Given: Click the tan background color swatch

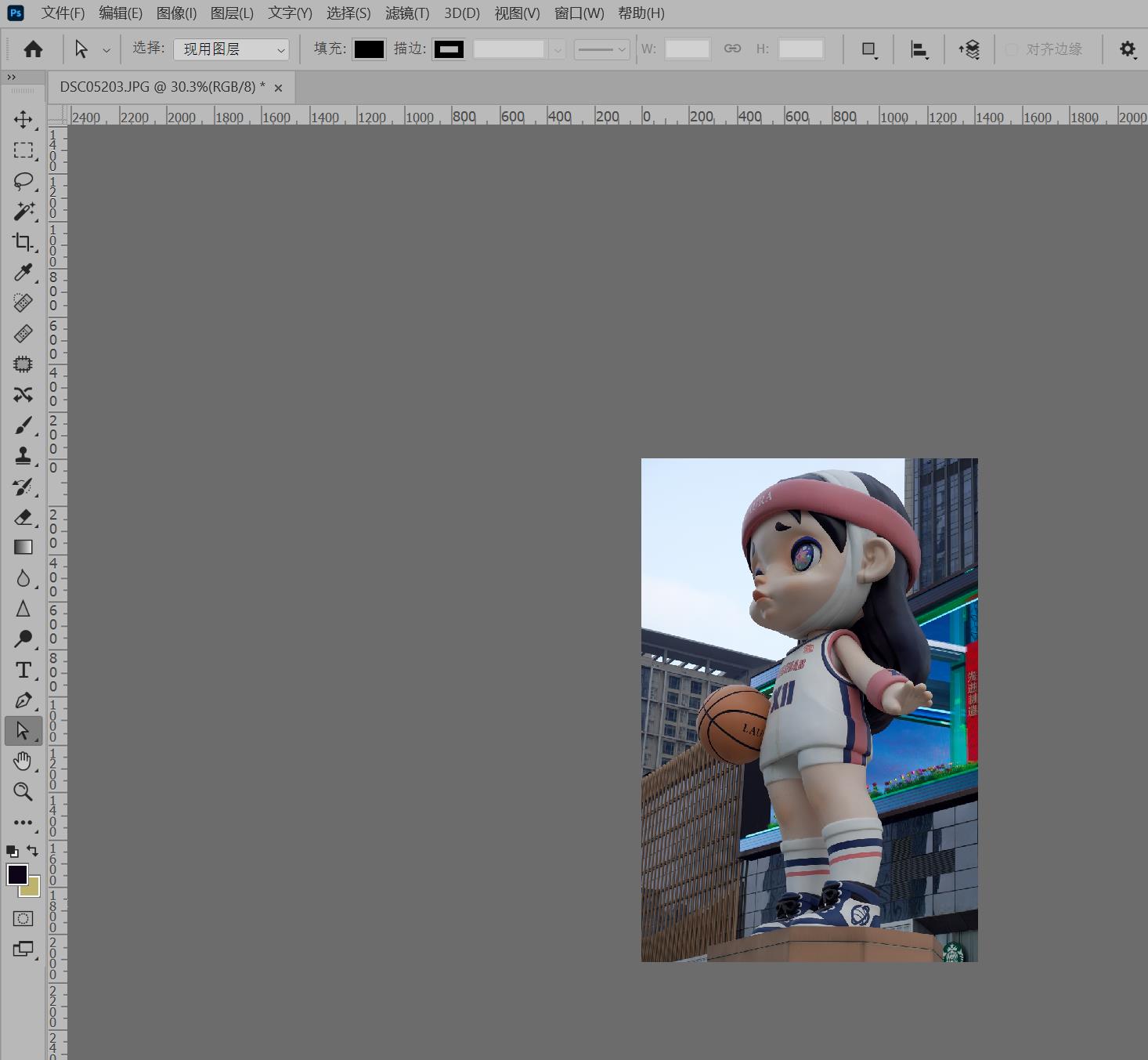Looking at the screenshot, I should coord(32,888).
